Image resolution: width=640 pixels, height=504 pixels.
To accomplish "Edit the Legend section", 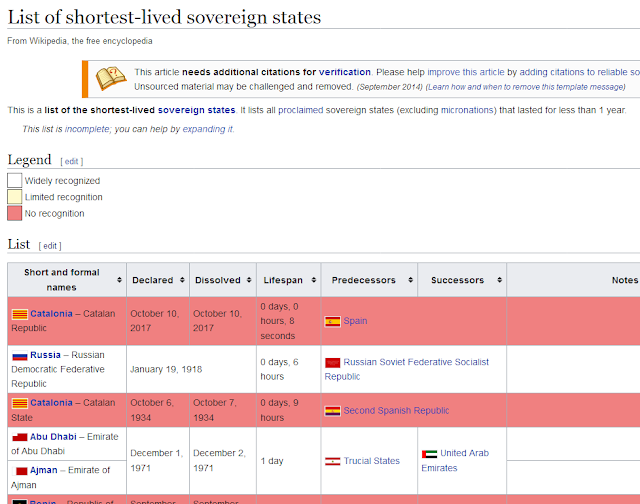I will (71, 162).
